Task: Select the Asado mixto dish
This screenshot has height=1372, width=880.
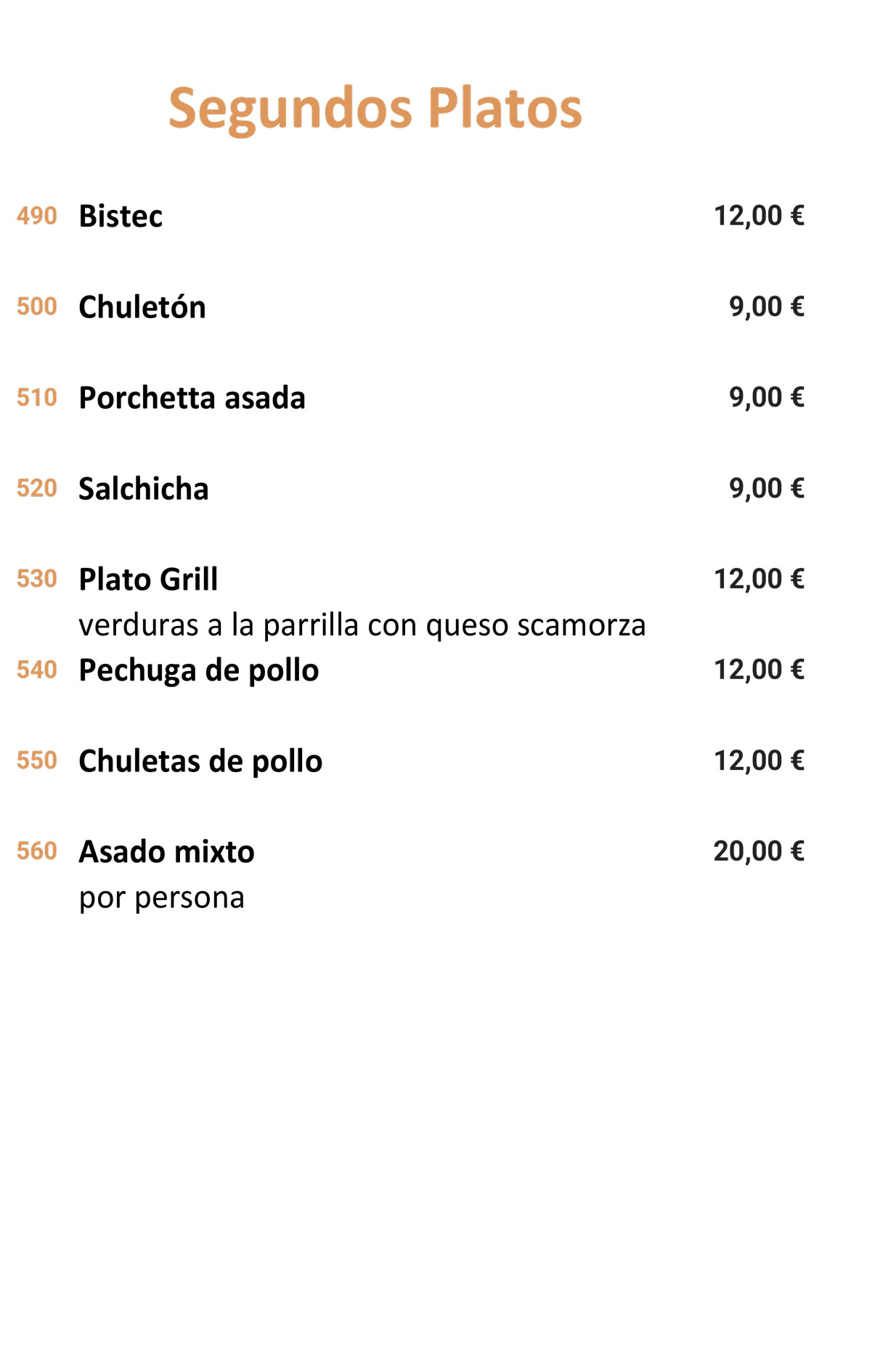Action: tap(167, 851)
